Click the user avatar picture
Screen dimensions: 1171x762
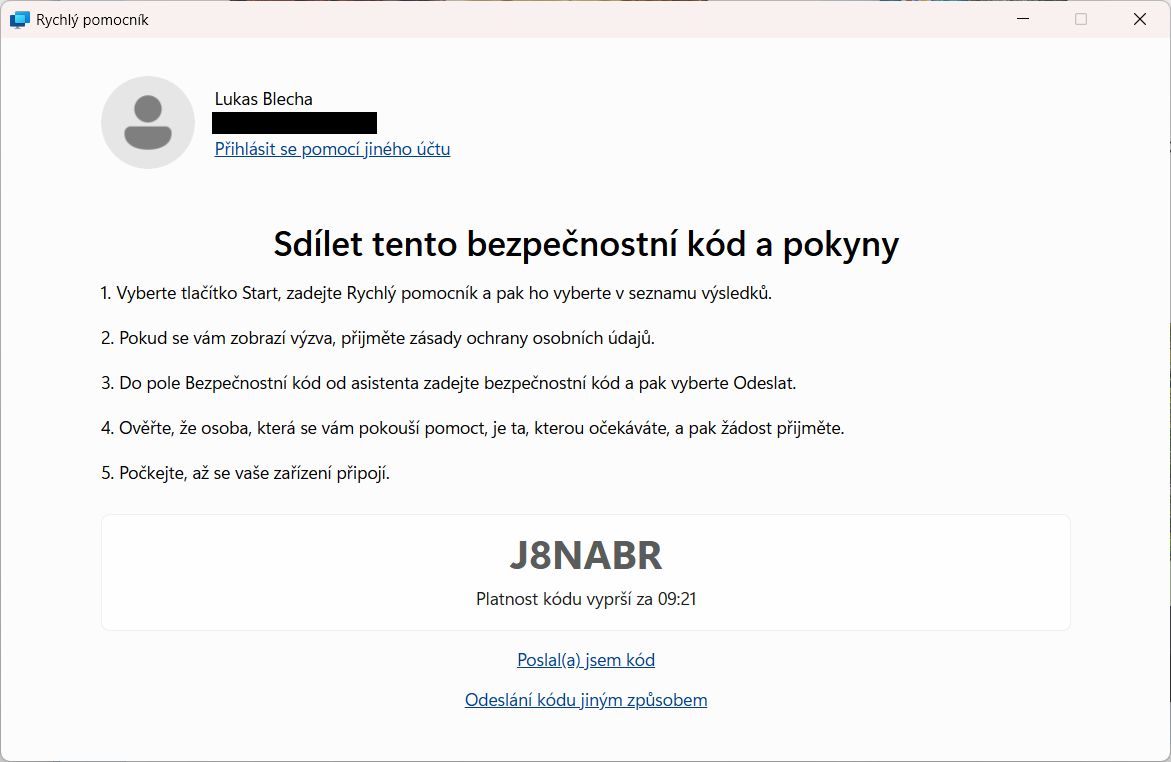[148, 123]
